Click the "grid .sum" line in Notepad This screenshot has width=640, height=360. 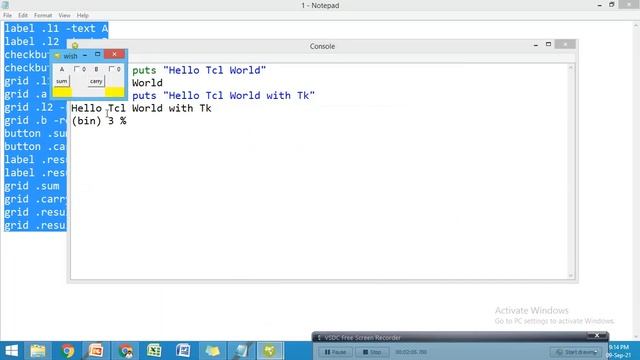[x=32, y=186]
